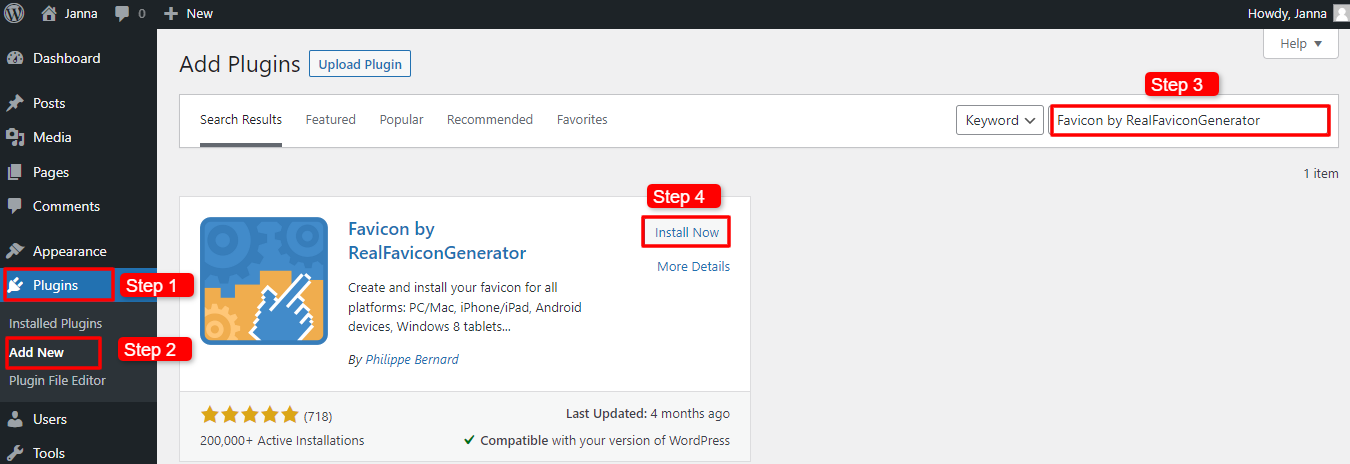Open Favicon by RealFaviconGenerator title link

tap(437, 241)
